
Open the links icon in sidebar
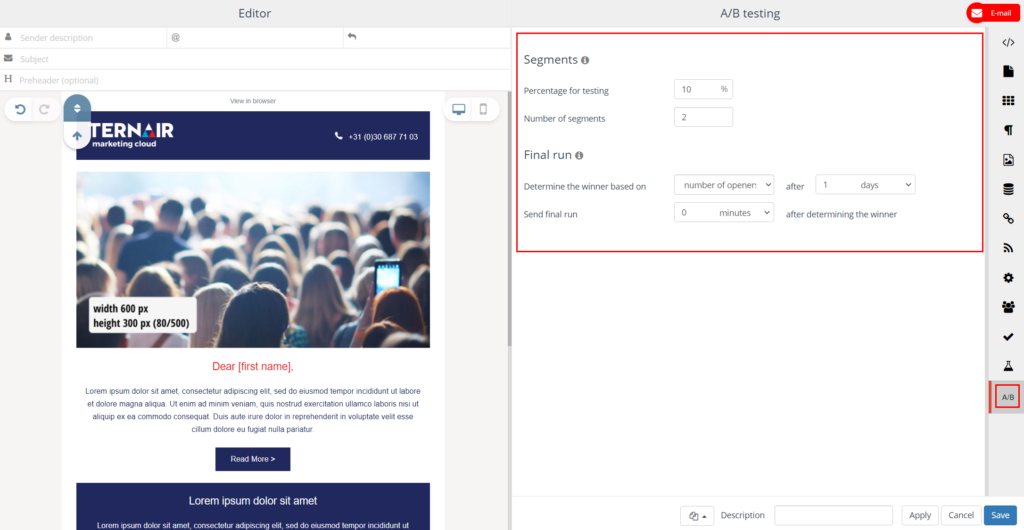[1008, 219]
